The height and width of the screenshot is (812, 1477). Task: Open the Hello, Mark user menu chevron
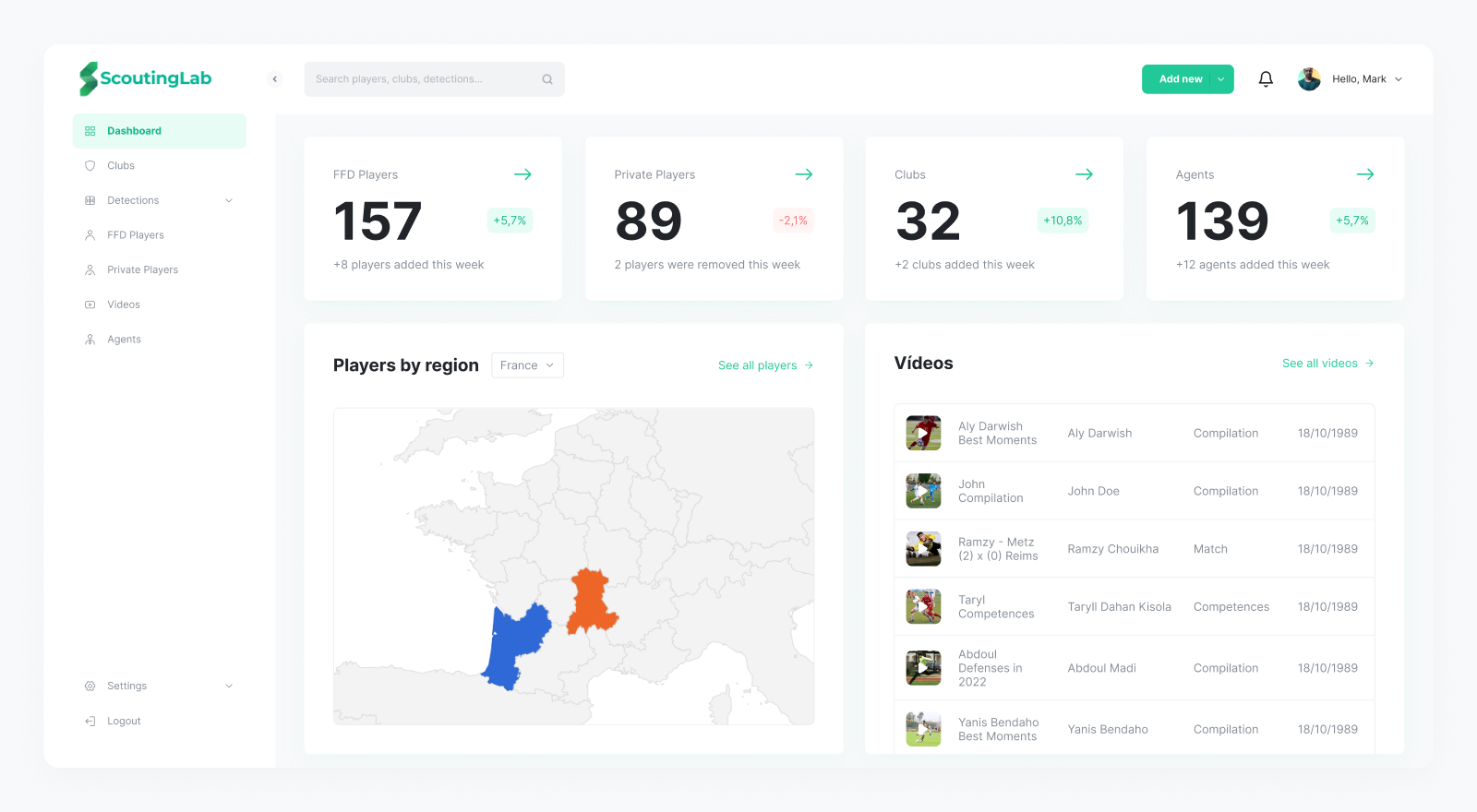click(1399, 79)
